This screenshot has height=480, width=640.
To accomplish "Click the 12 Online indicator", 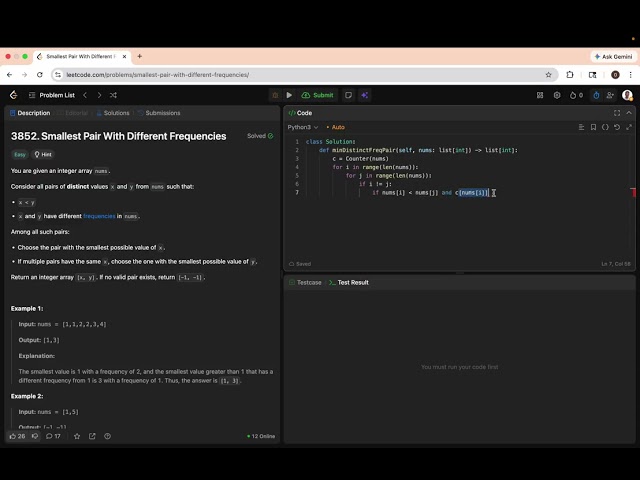I will (261, 436).
